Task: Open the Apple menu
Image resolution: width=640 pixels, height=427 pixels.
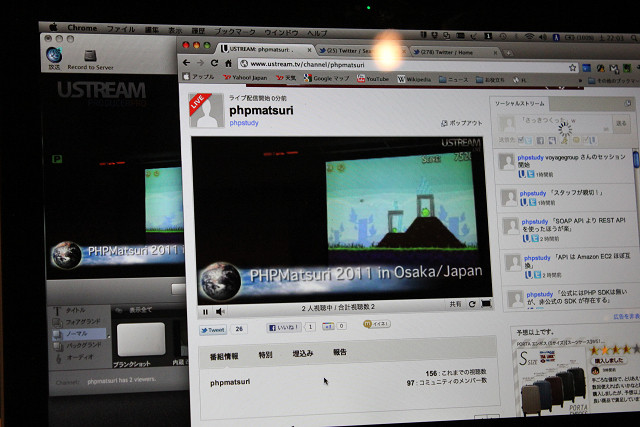Action: click(x=53, y=27)
